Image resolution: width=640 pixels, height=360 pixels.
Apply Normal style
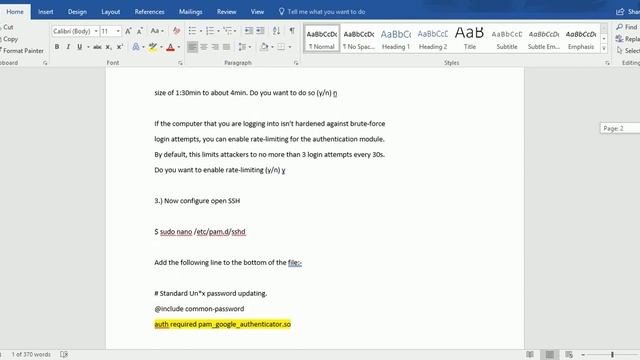point(322,38)
